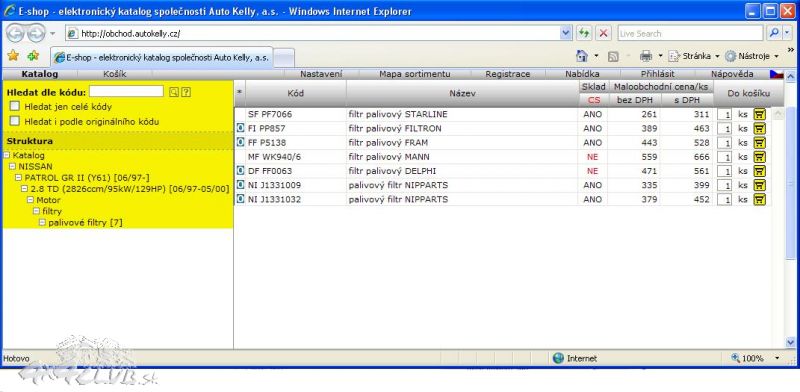Select 'filtr palivový MANN' product name
The image size is (800, 392).
[x=389, y=157]
